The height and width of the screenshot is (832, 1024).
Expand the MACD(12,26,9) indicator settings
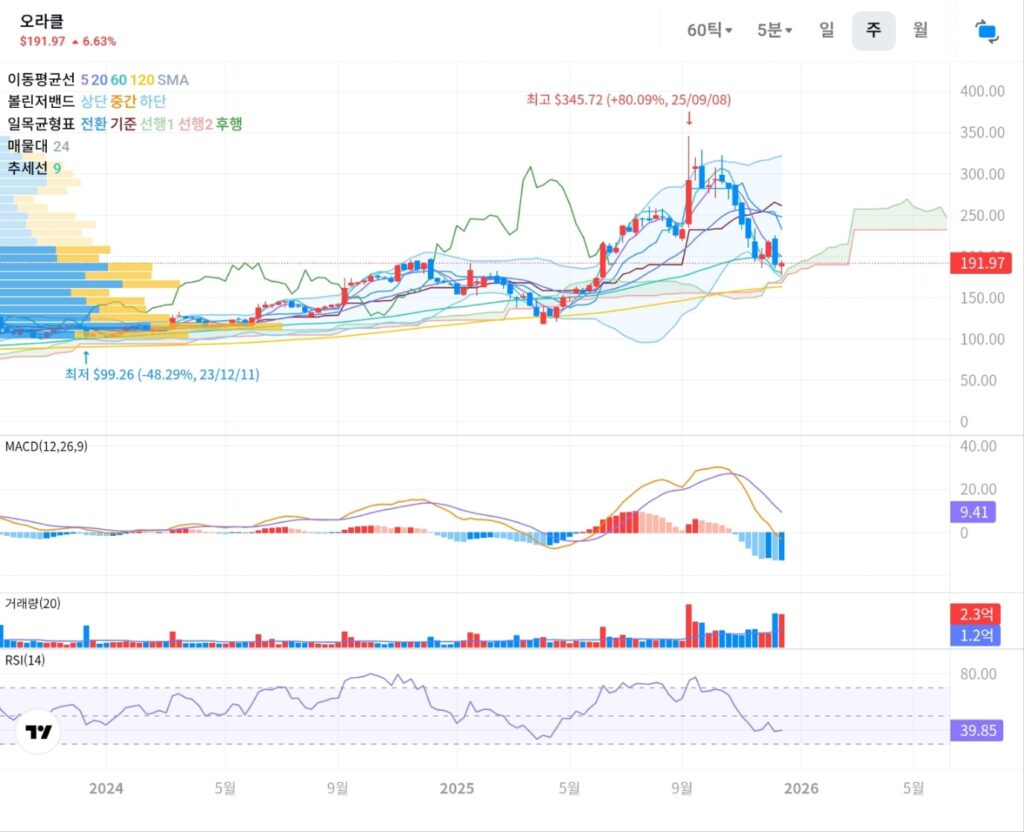[x=46, y=446]
